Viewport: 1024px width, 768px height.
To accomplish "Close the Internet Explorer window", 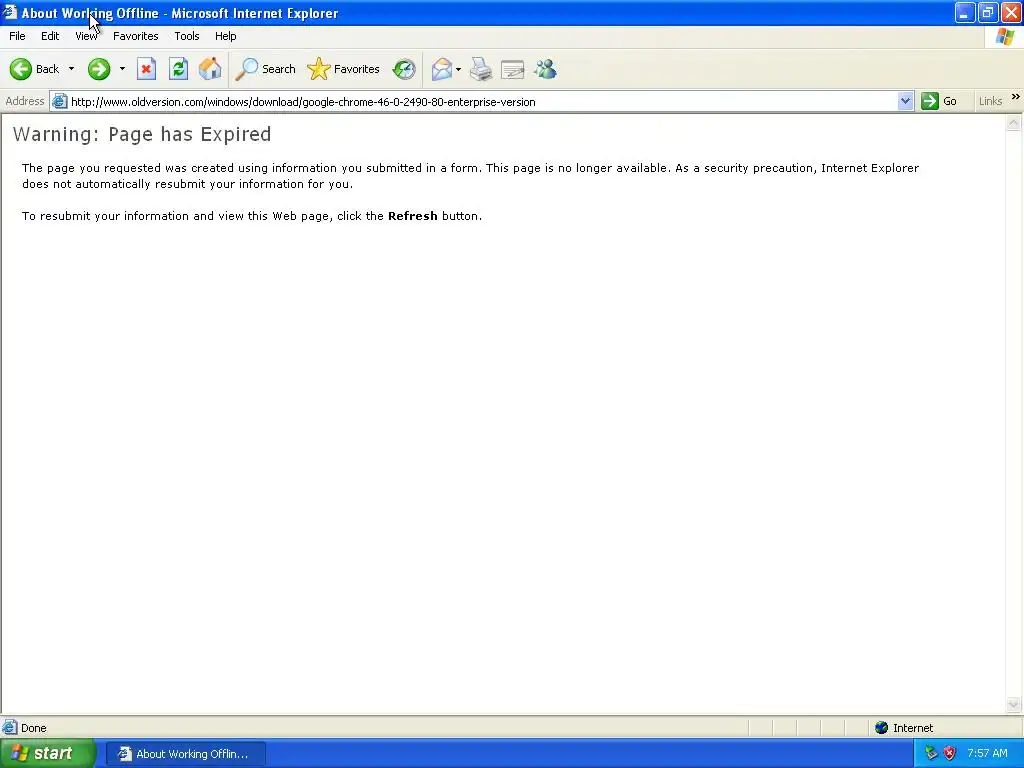I will click(1011, 12).
